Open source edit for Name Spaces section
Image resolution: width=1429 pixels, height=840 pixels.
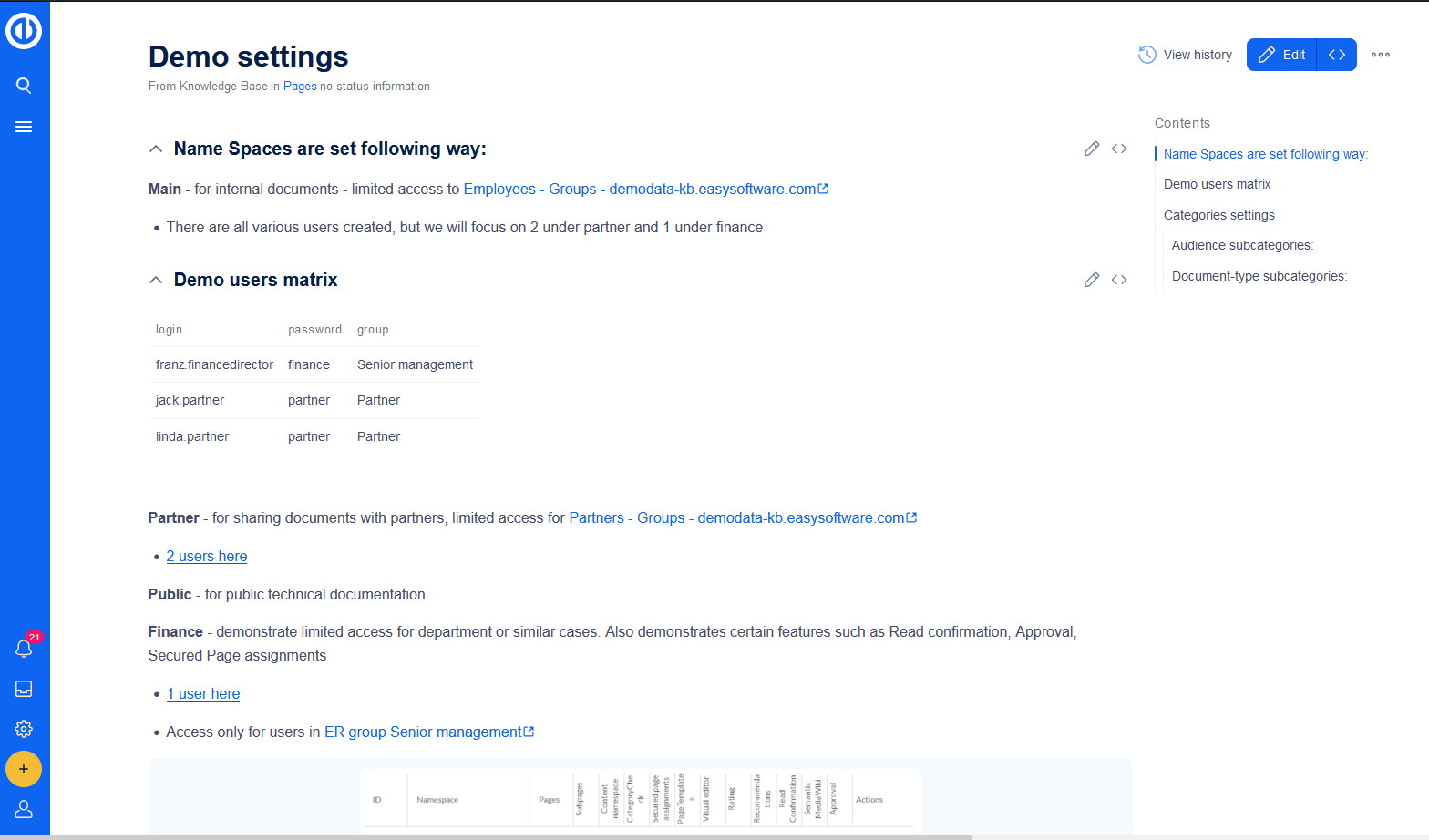pos(1119,149)
